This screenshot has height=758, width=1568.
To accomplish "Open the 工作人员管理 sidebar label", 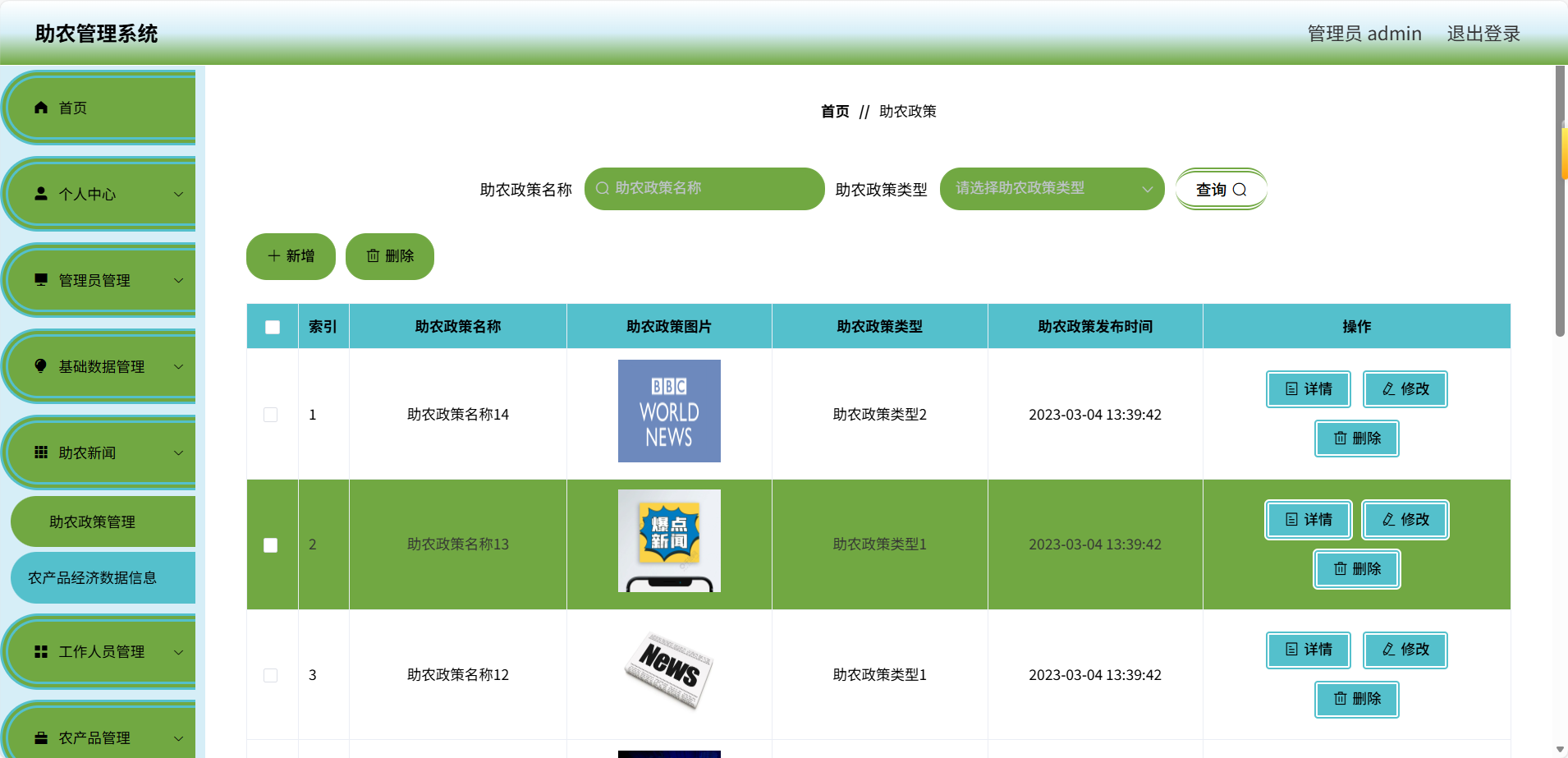I will pyautogui.click(x=102, y=652).
